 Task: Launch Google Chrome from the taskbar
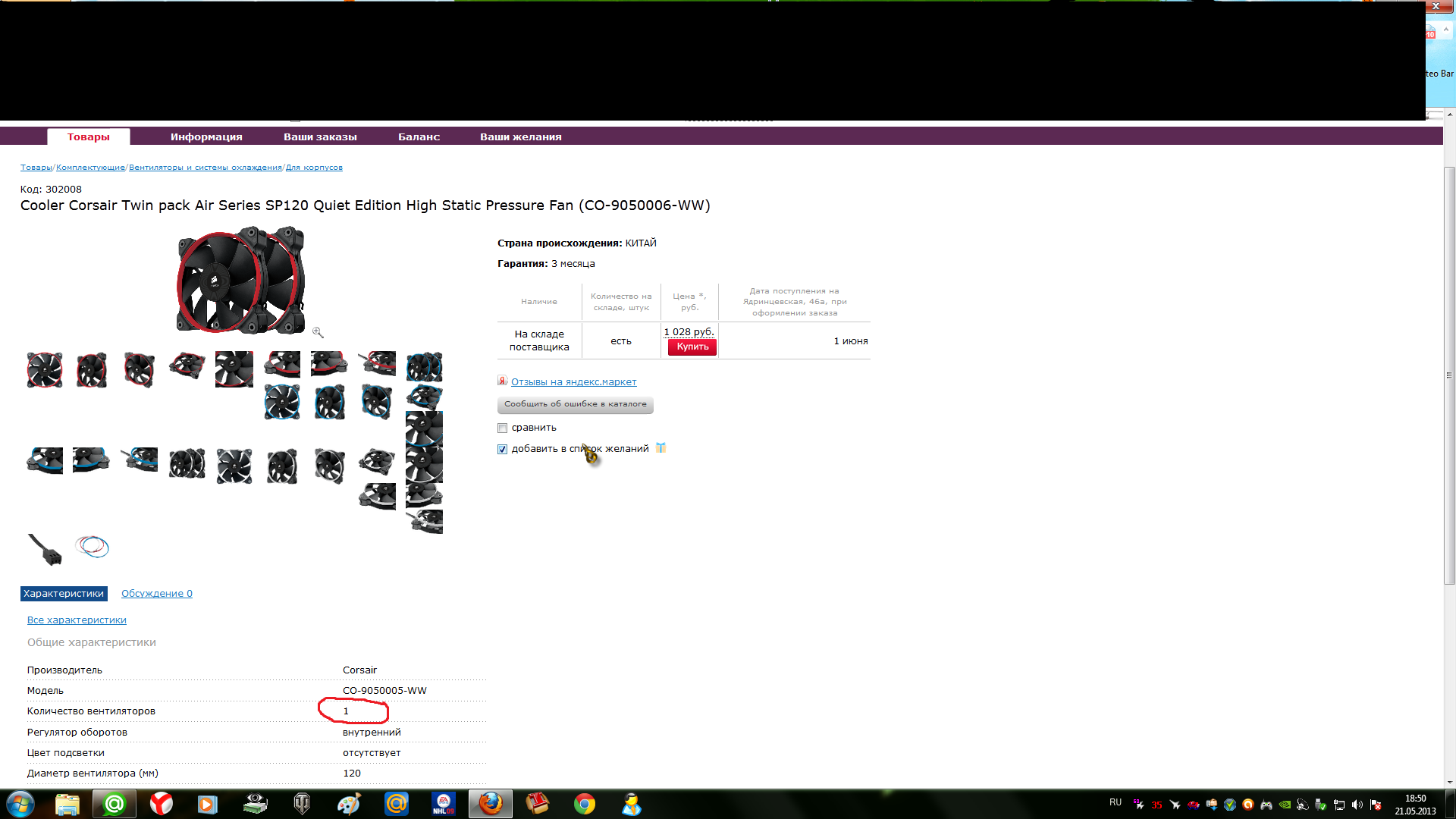click(585, 804)
